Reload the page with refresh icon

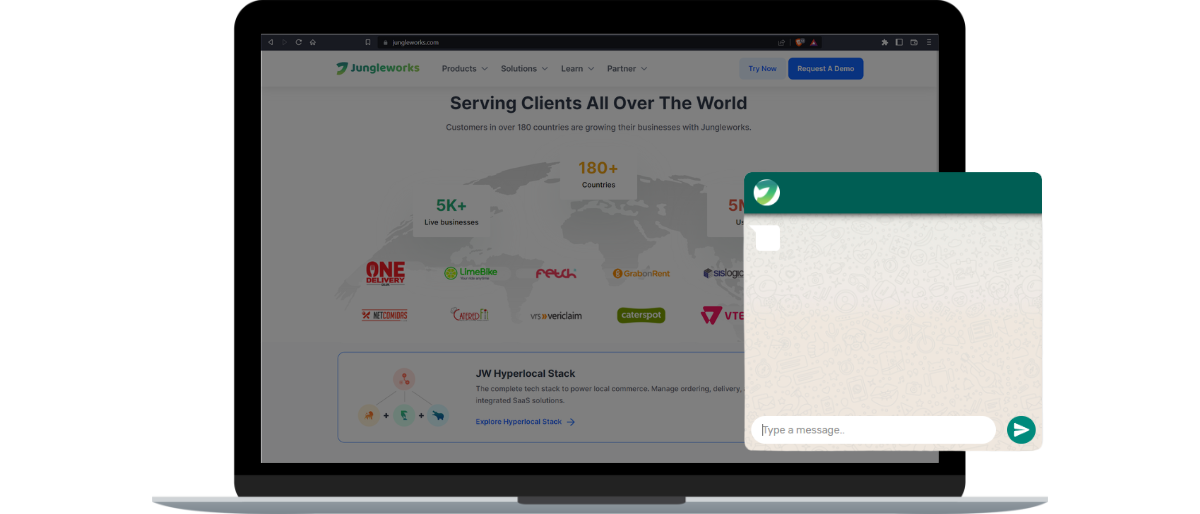point(298,42)
